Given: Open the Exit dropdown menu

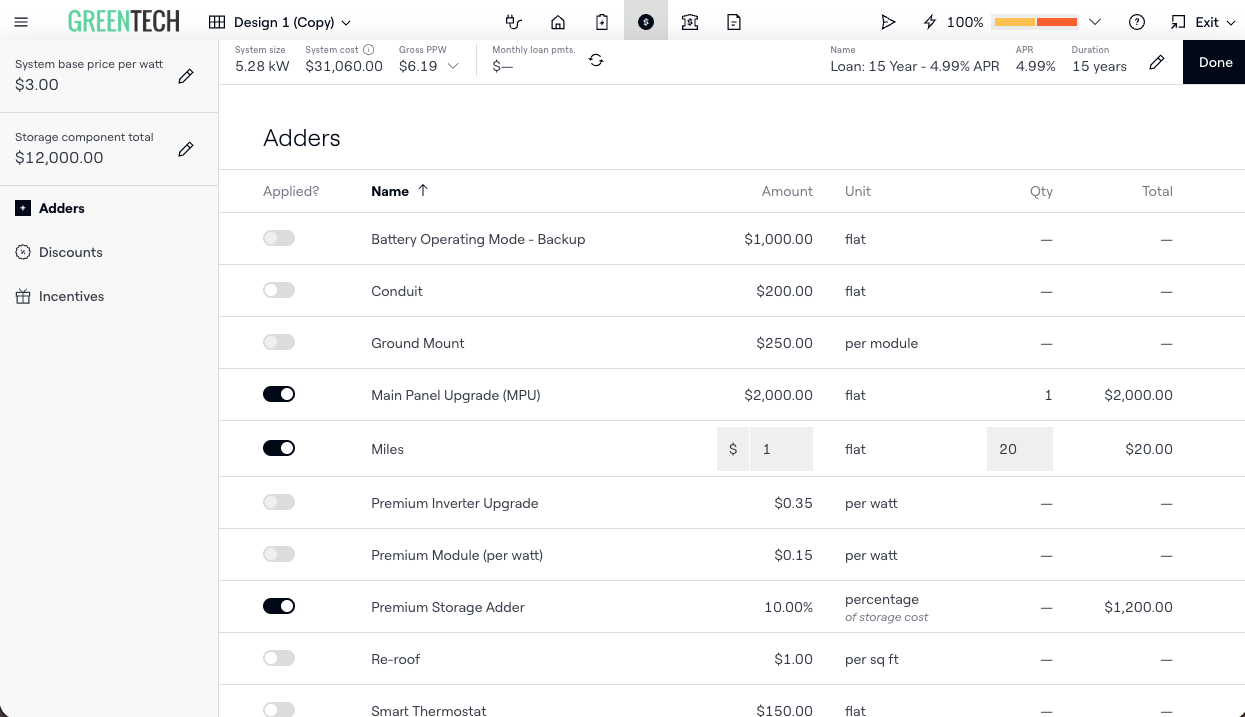Looking at the screenshot, I should 1203,22.
